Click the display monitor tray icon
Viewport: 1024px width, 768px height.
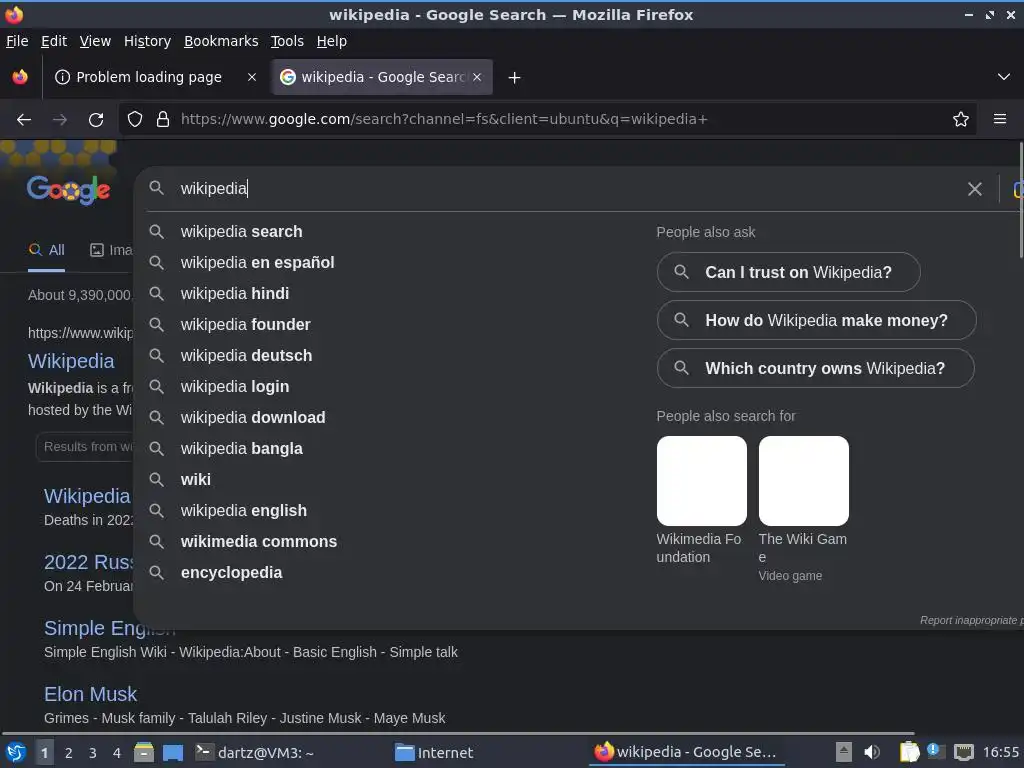tap(963, 752)
